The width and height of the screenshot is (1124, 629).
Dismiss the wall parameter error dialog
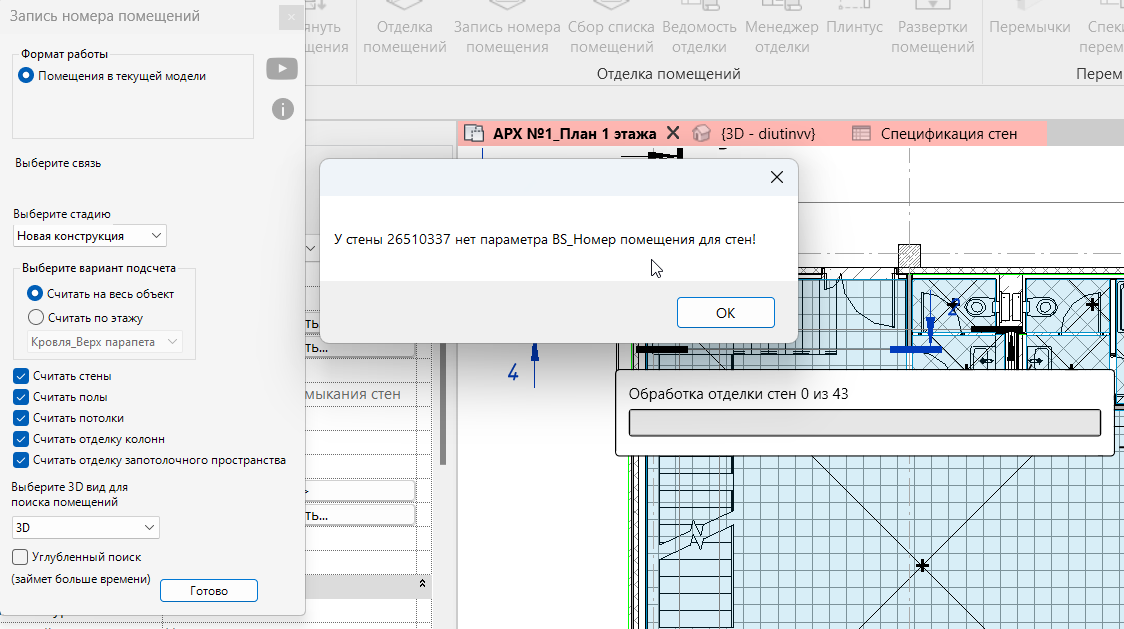pyautogui.click(x=776, y=177)
